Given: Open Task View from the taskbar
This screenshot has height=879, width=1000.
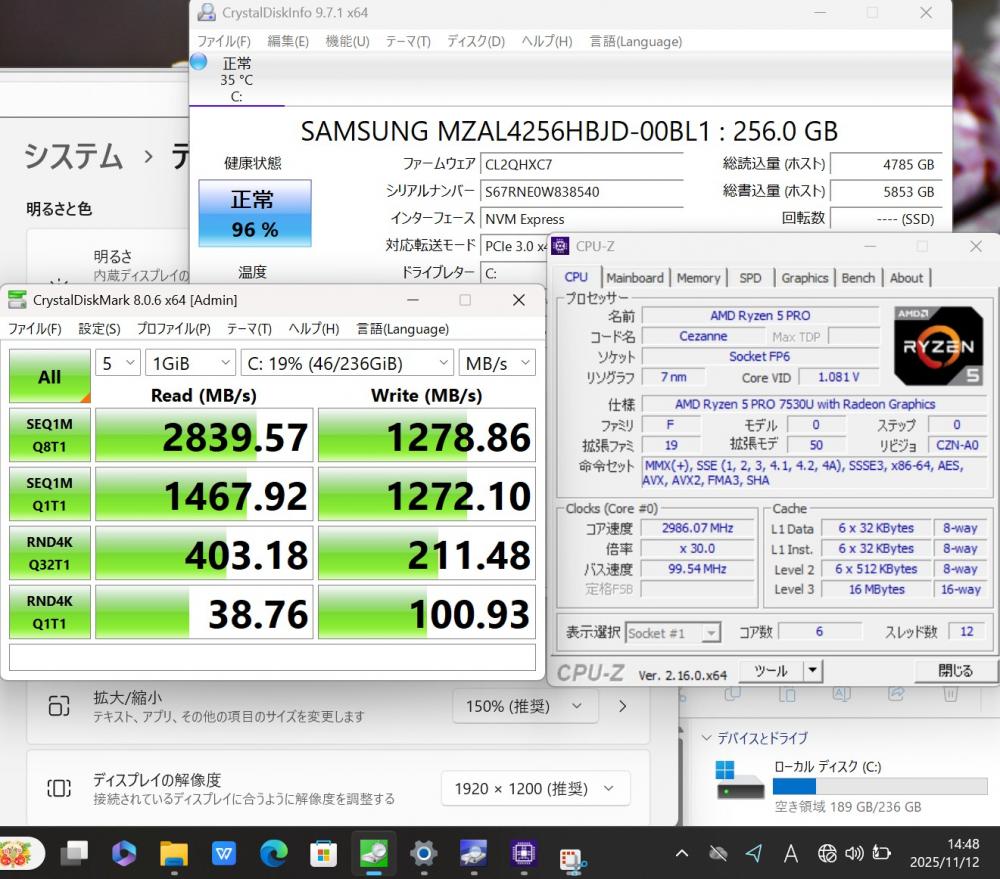Looking at the screenshot, I should pyautogui.click(x=75, y=853).
